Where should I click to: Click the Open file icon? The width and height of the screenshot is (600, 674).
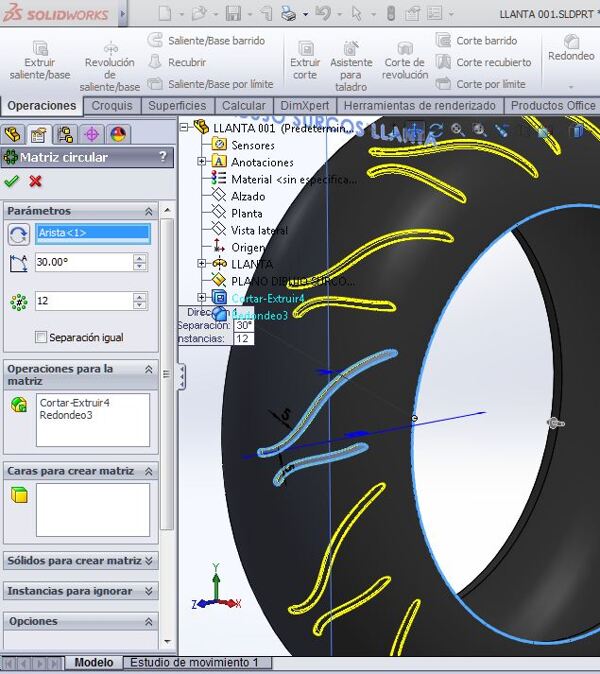(x=199, y=14)
